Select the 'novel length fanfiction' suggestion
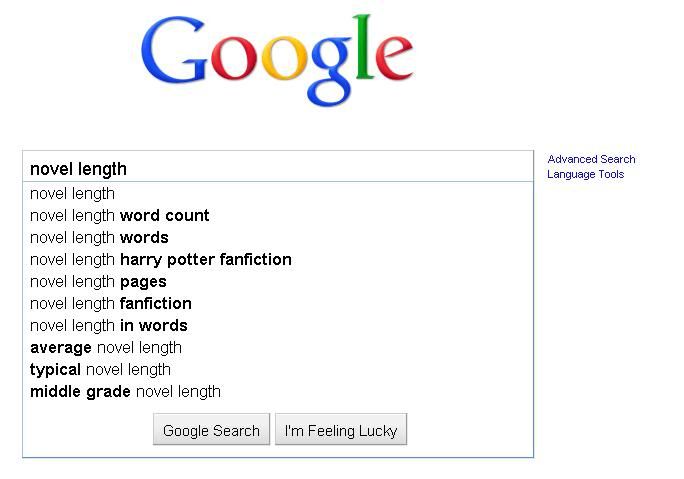 pyautogui.click(x=111, y=303)
